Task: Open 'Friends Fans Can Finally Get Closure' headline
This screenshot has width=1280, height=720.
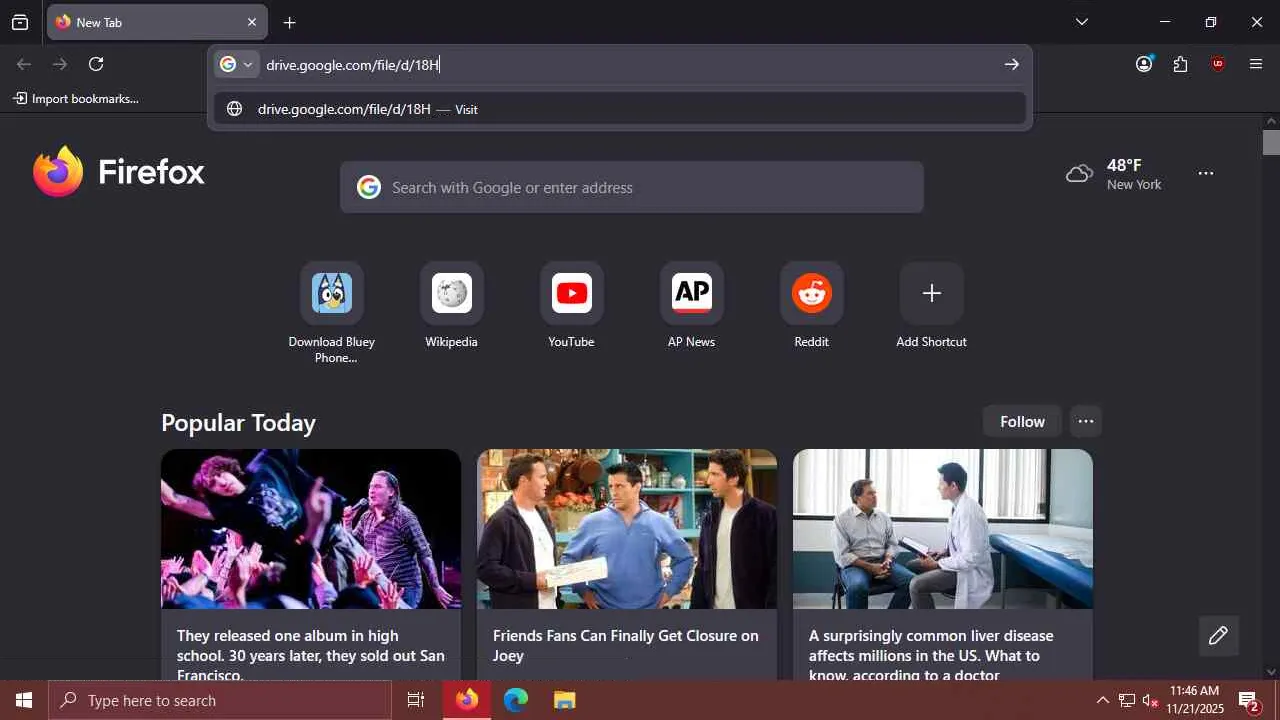Action: point(626,646)
